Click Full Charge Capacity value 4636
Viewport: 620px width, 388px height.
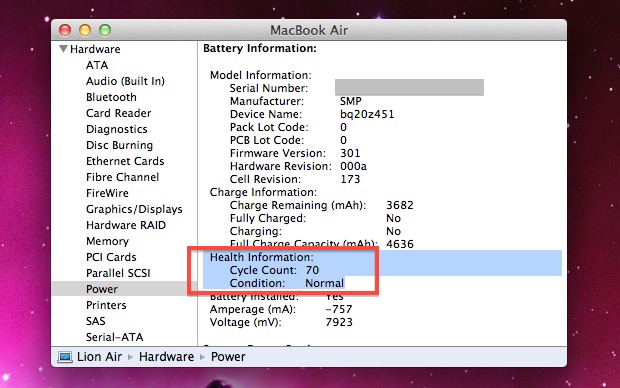(x=400, y=244)
